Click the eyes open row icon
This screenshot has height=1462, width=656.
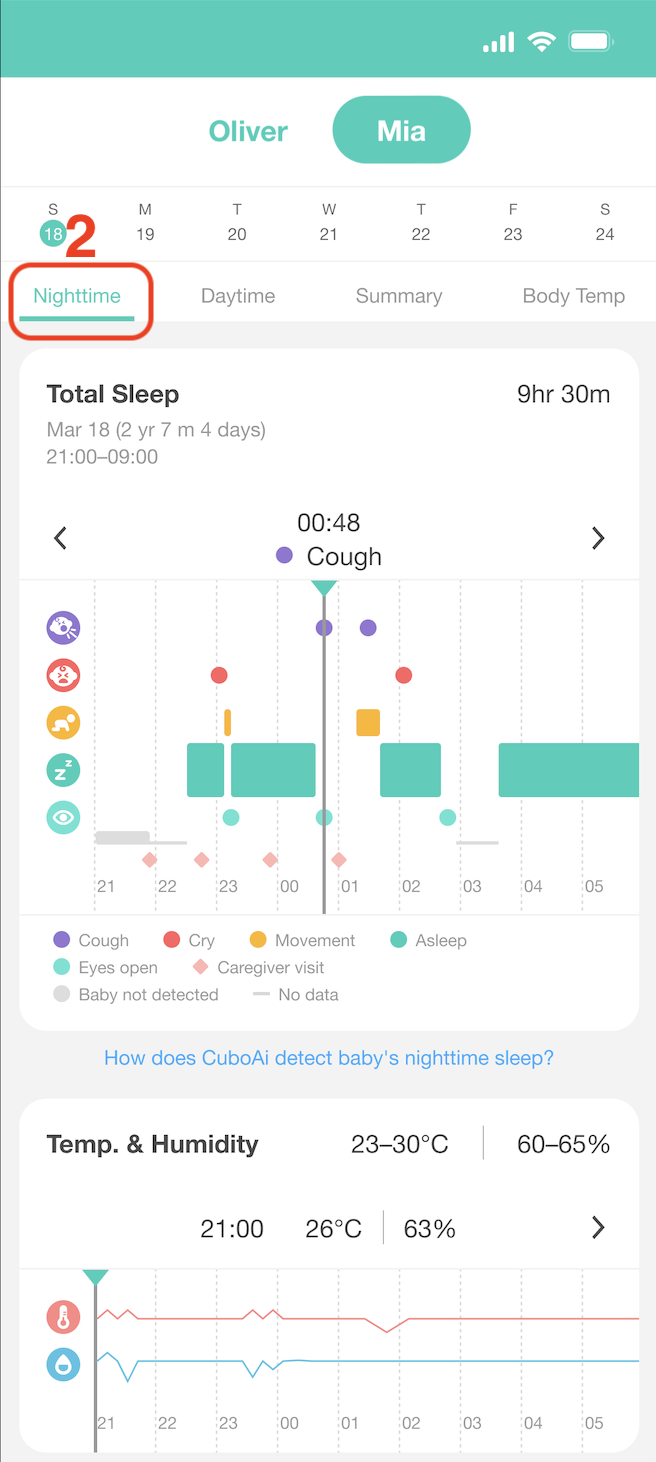[63, 818]
